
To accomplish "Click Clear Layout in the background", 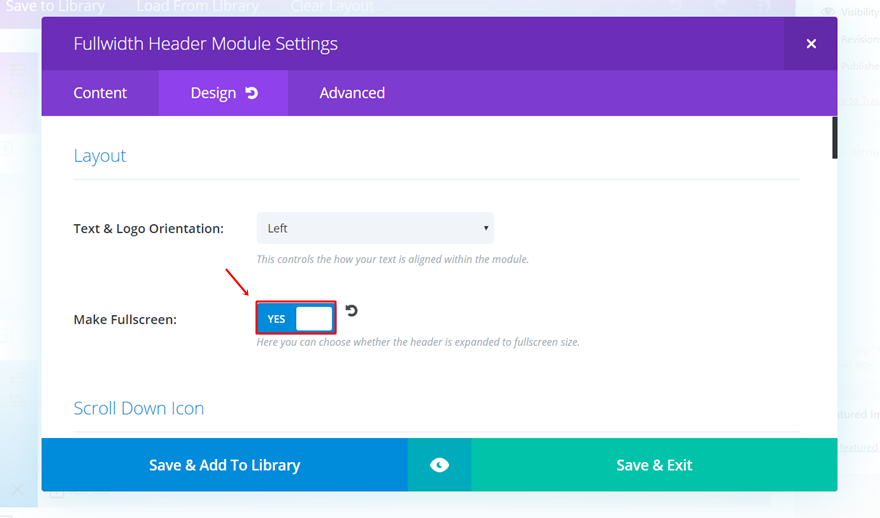I will pyautogui.click(x=332, y=7).
